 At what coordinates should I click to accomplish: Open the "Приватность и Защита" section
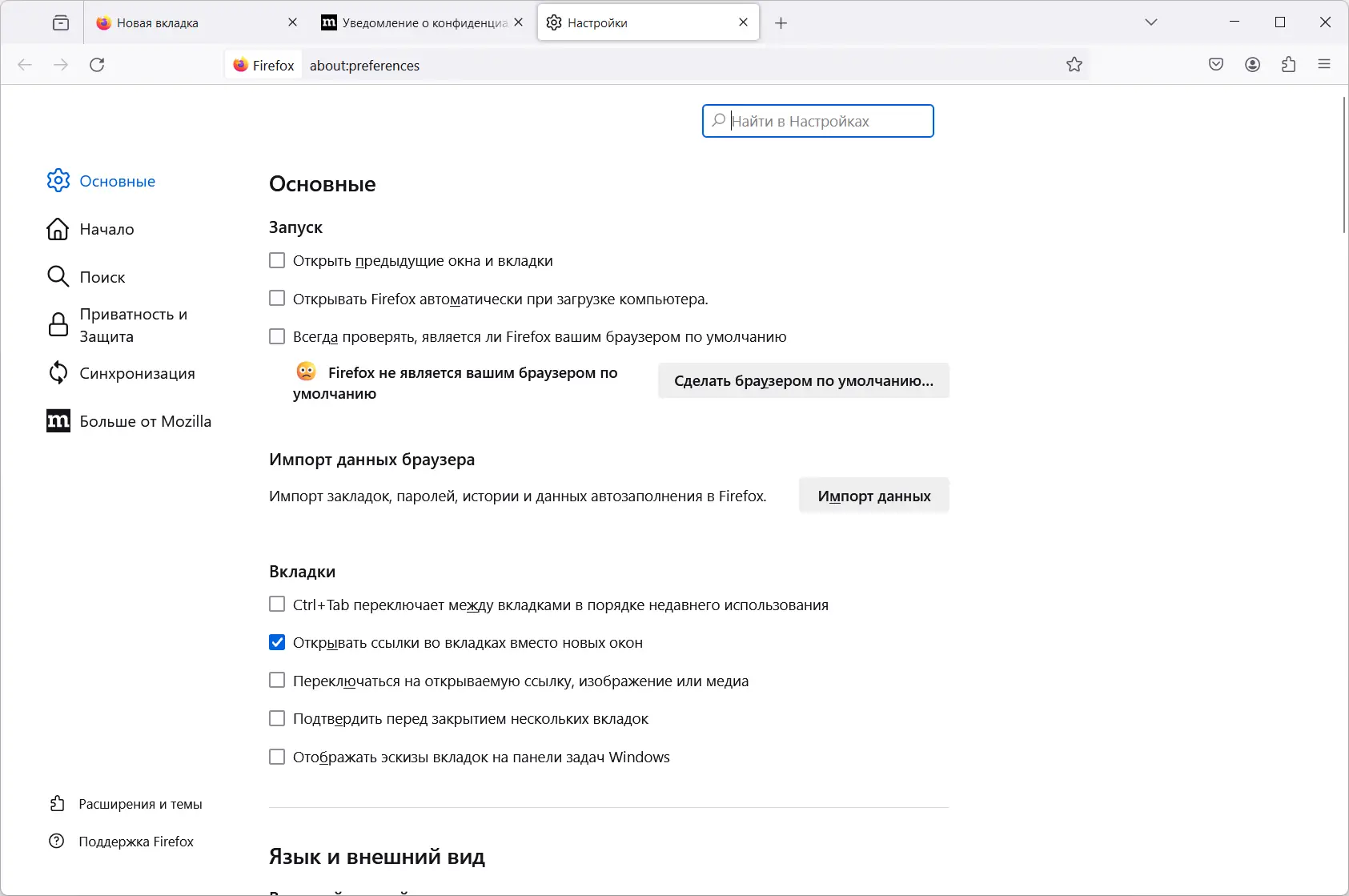133,325
